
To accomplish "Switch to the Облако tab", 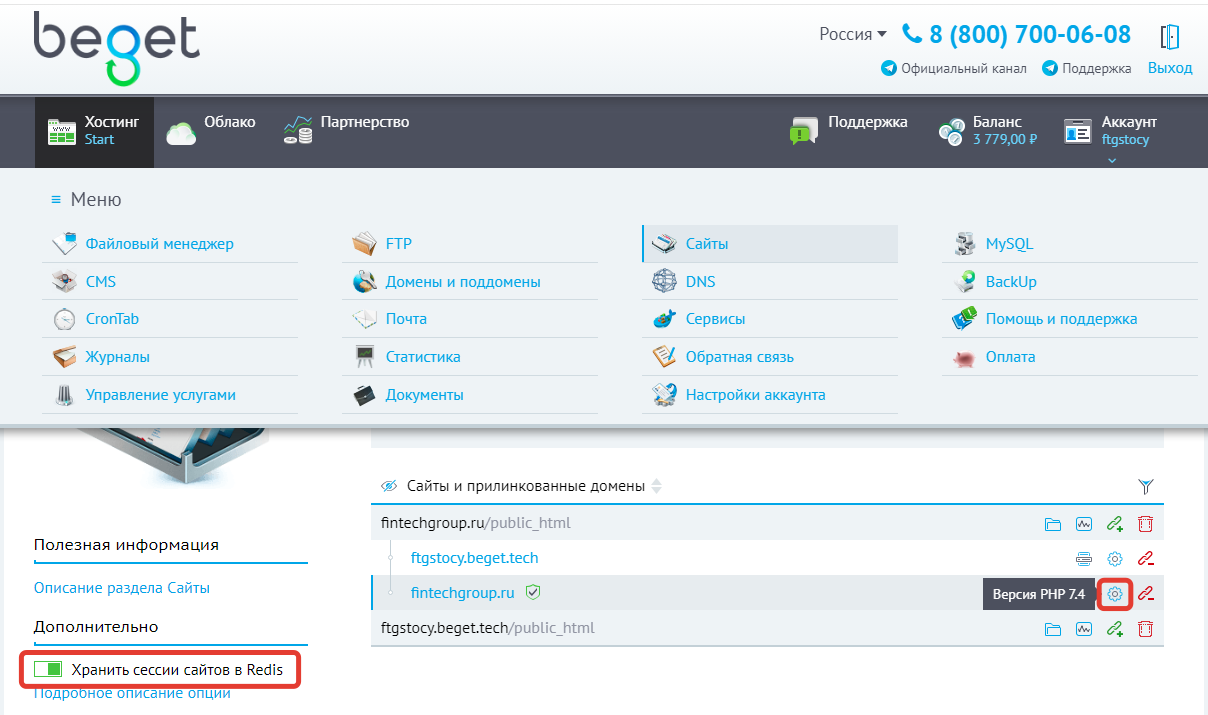I will (x=211, y=131).
